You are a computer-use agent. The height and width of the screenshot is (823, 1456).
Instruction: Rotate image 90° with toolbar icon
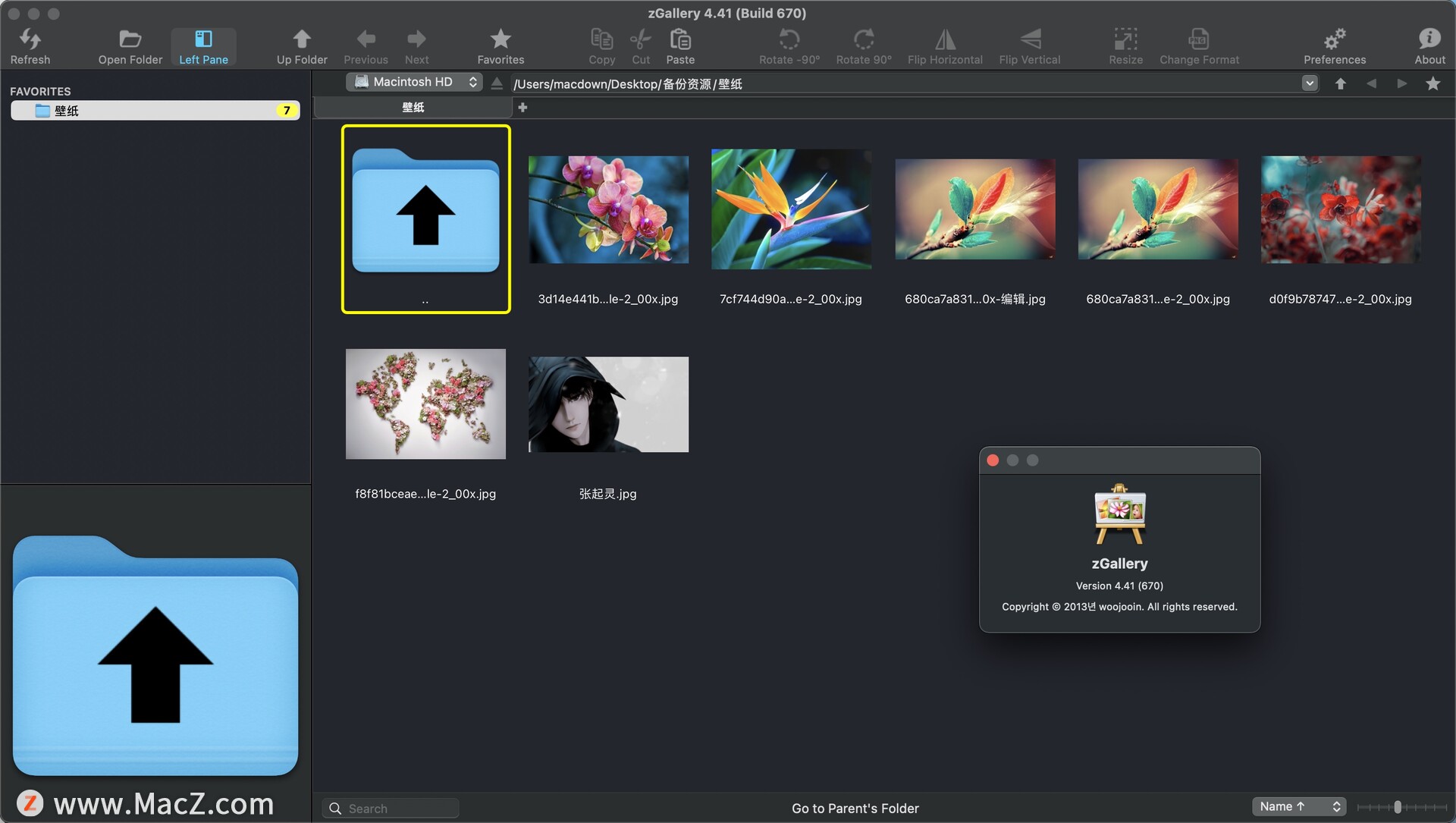[x=864, y=39]
